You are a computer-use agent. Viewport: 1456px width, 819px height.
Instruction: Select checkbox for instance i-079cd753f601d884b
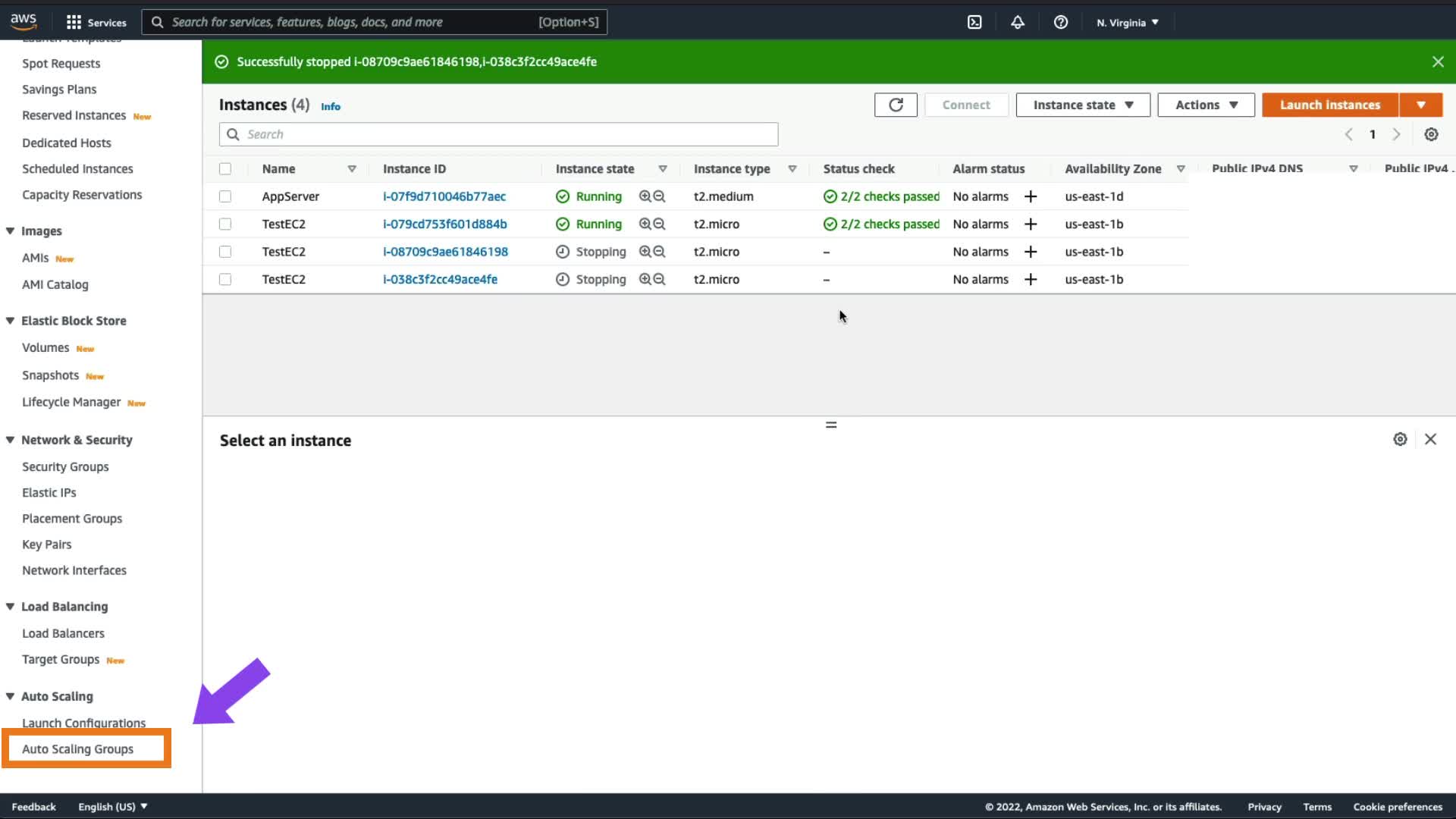(225, 224)
